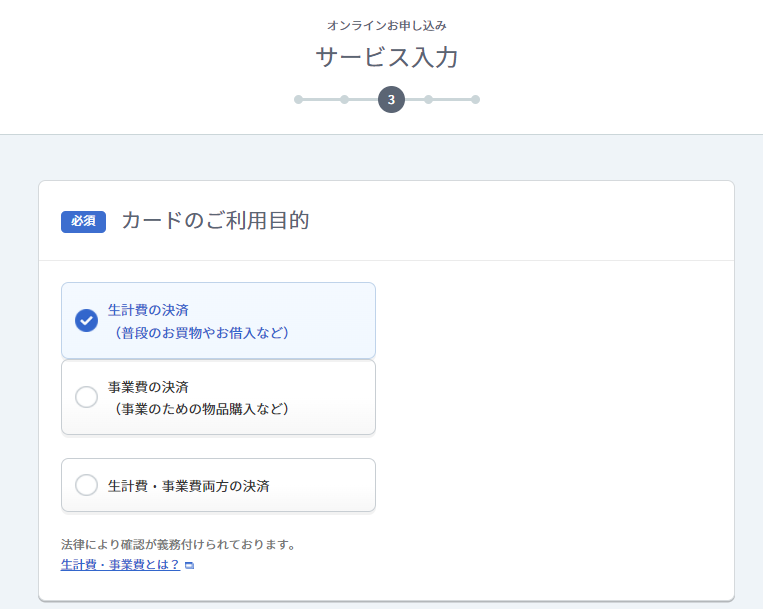763x609 pixels.
Task: Click the last step dot in progress indicator
Action: (x=475, y=100)
